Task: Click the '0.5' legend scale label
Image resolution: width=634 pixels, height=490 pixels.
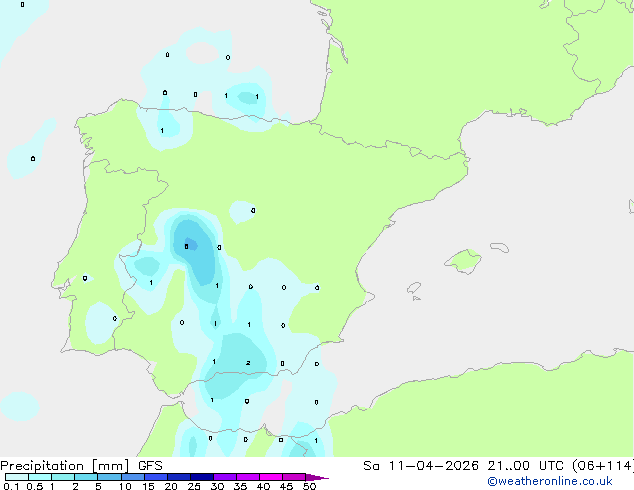Action: coord(34,486)
